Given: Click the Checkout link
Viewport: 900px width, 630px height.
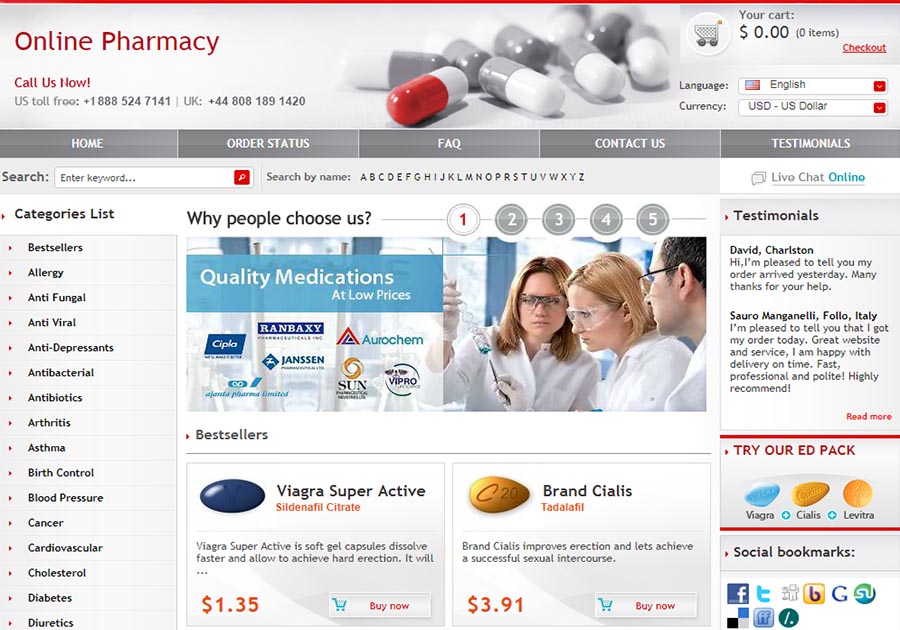Looking at the screenshot, I should (x=864, y=48).
